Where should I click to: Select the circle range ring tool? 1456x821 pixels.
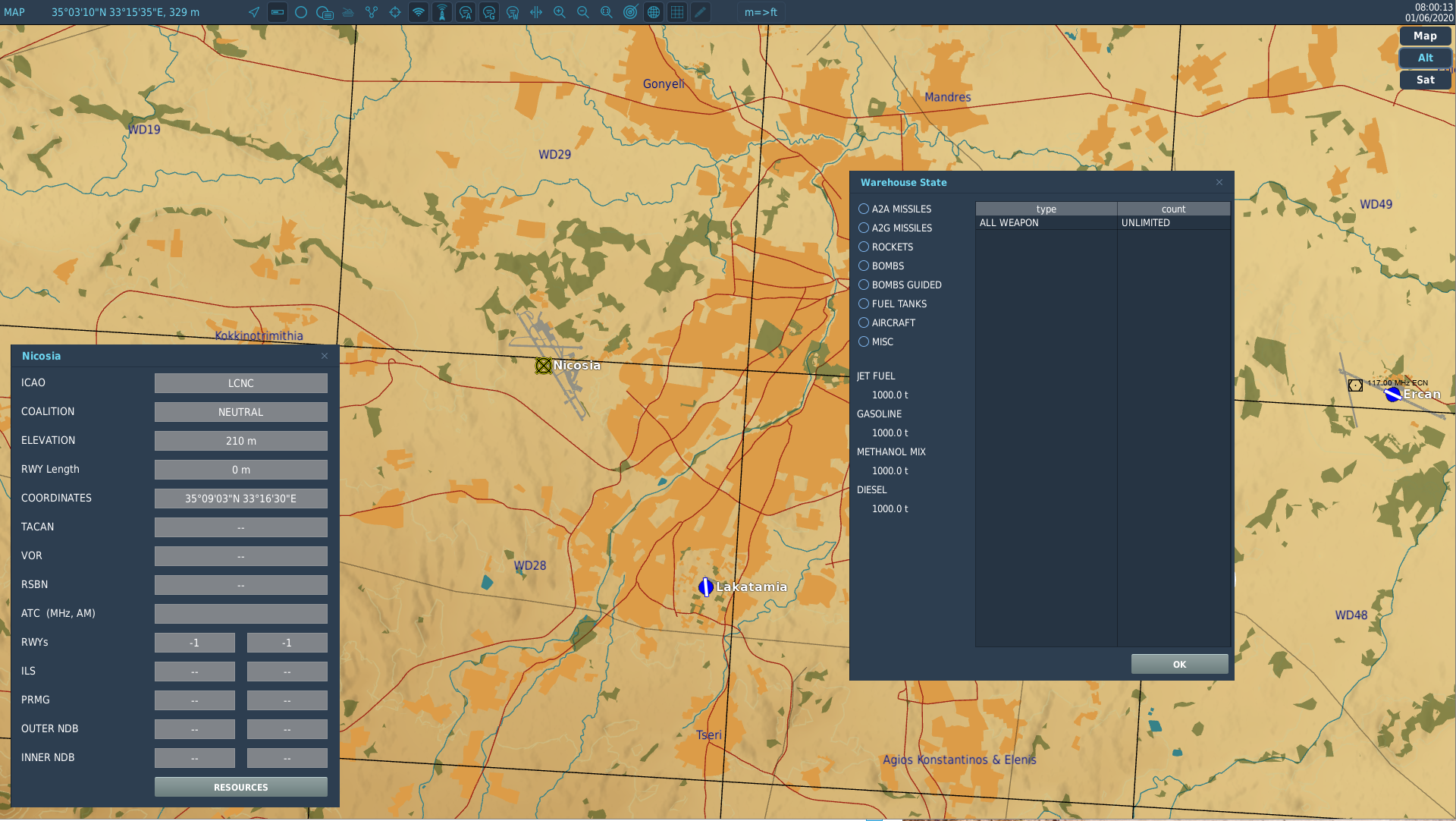tap(301, 12)
